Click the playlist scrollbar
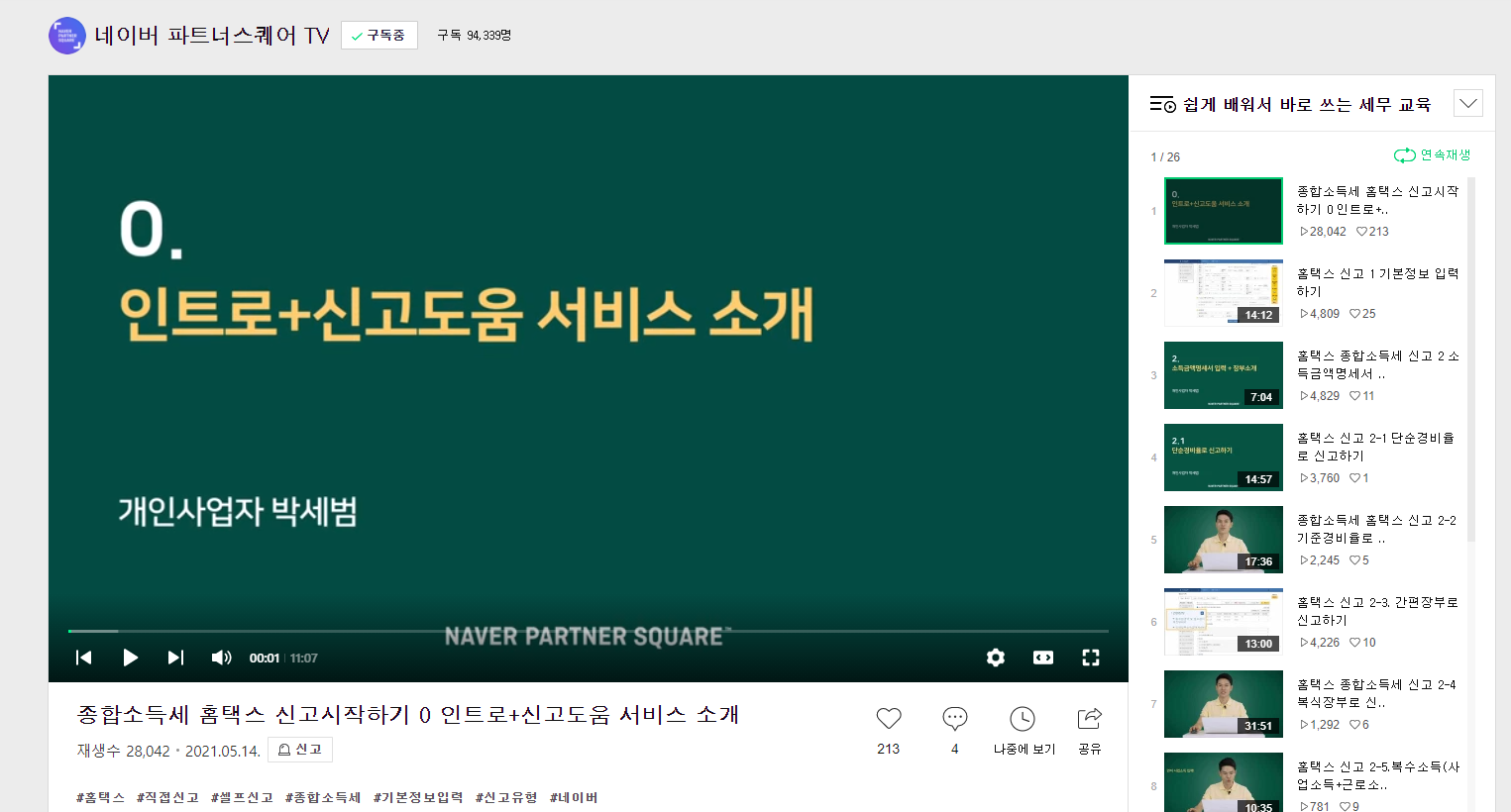Image resolution: width=1511 pixels, height=812 pixels. [1471, 359]
